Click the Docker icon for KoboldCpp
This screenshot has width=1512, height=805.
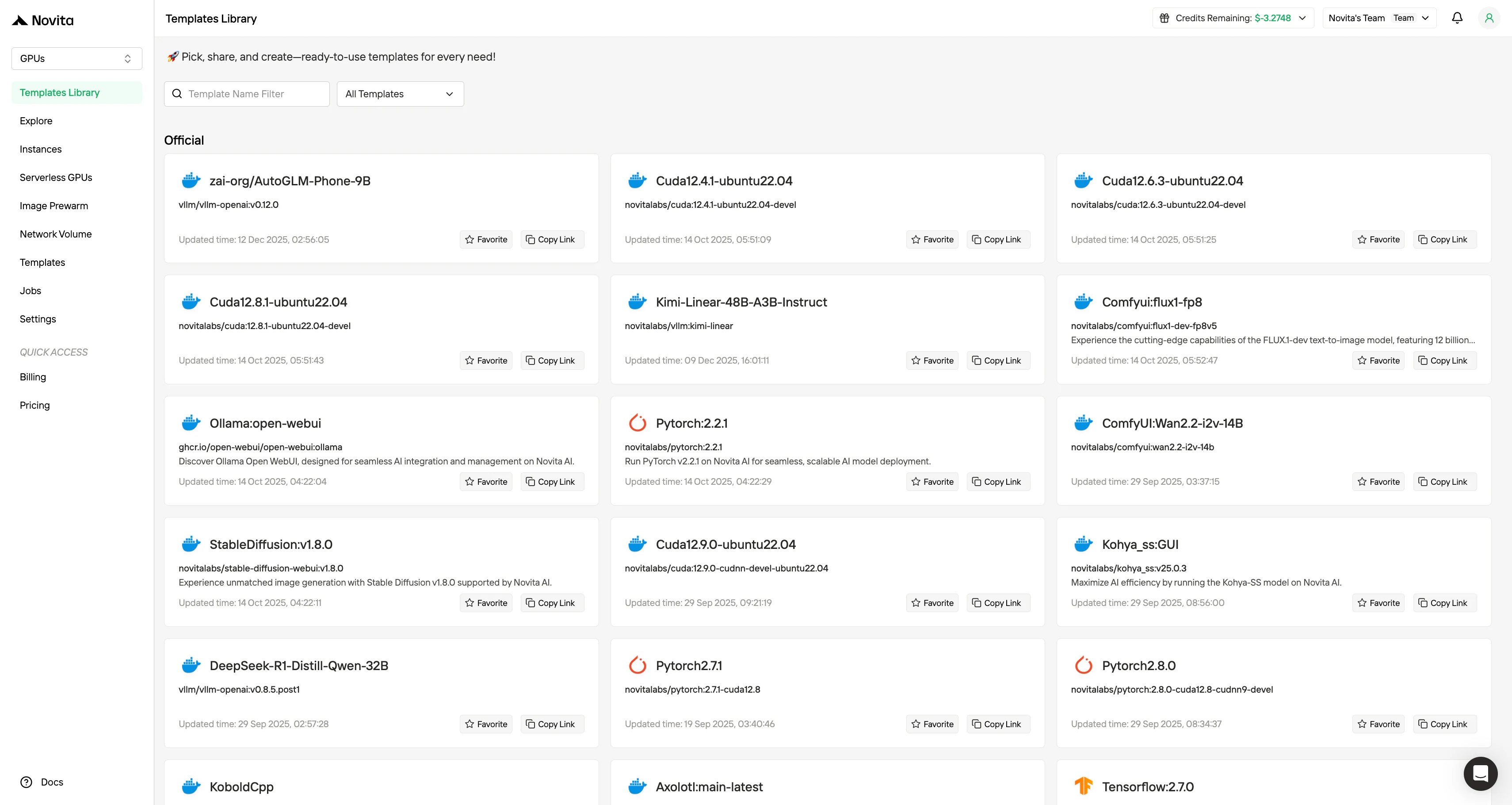(x=191, y=787)
